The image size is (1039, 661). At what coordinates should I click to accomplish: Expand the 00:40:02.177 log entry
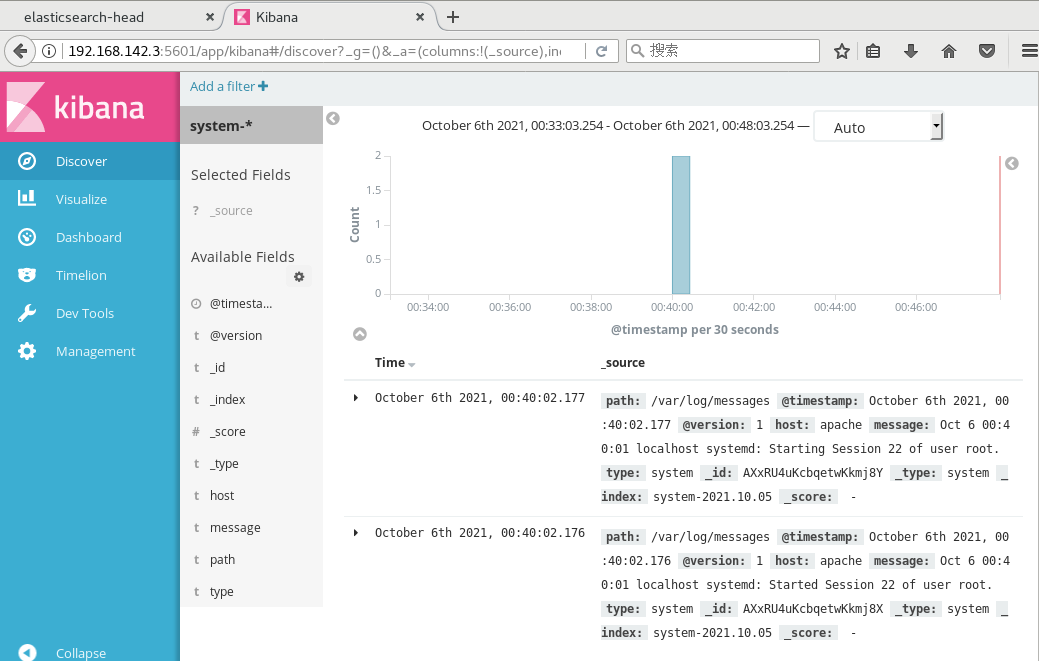click(x=356, y=397)
